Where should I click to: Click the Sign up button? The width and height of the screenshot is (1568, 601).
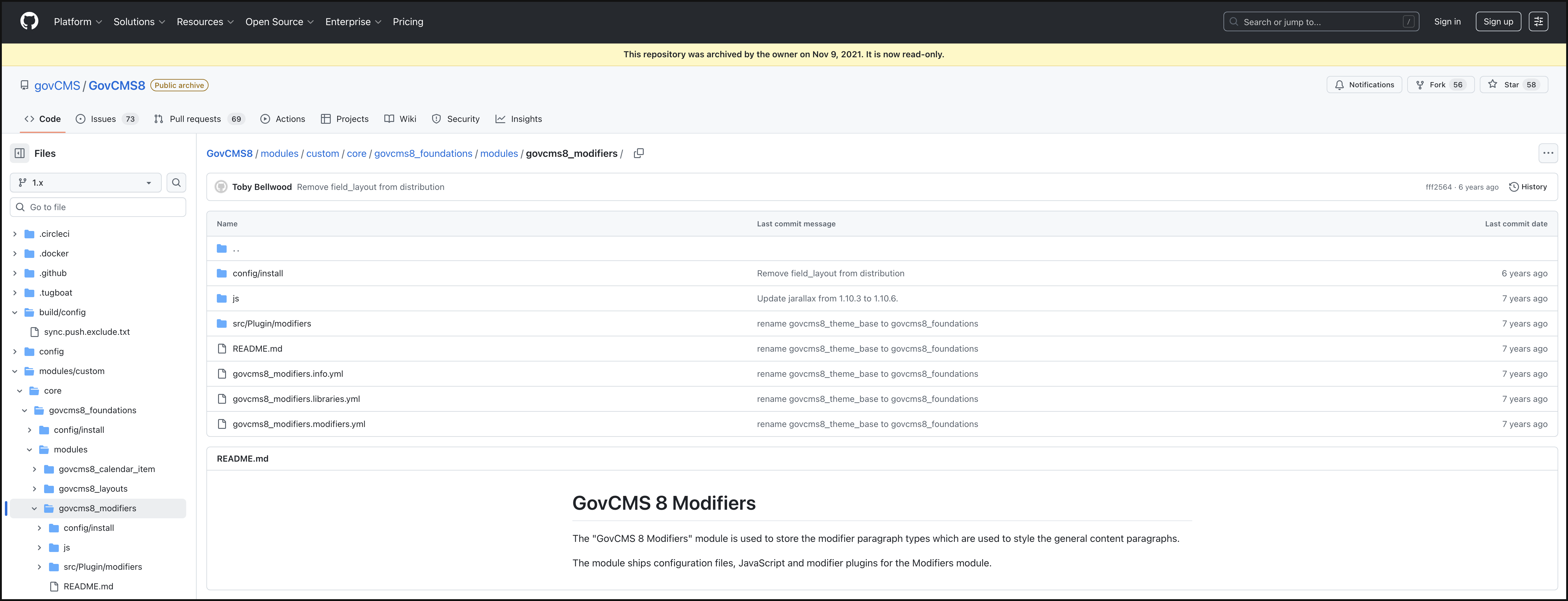[1497, 21]
